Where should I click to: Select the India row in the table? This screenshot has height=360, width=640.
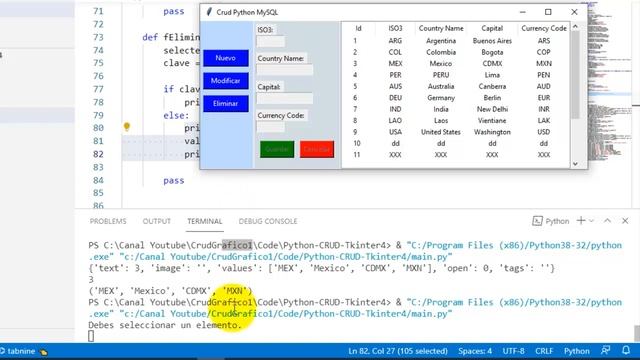pos(456,109)
